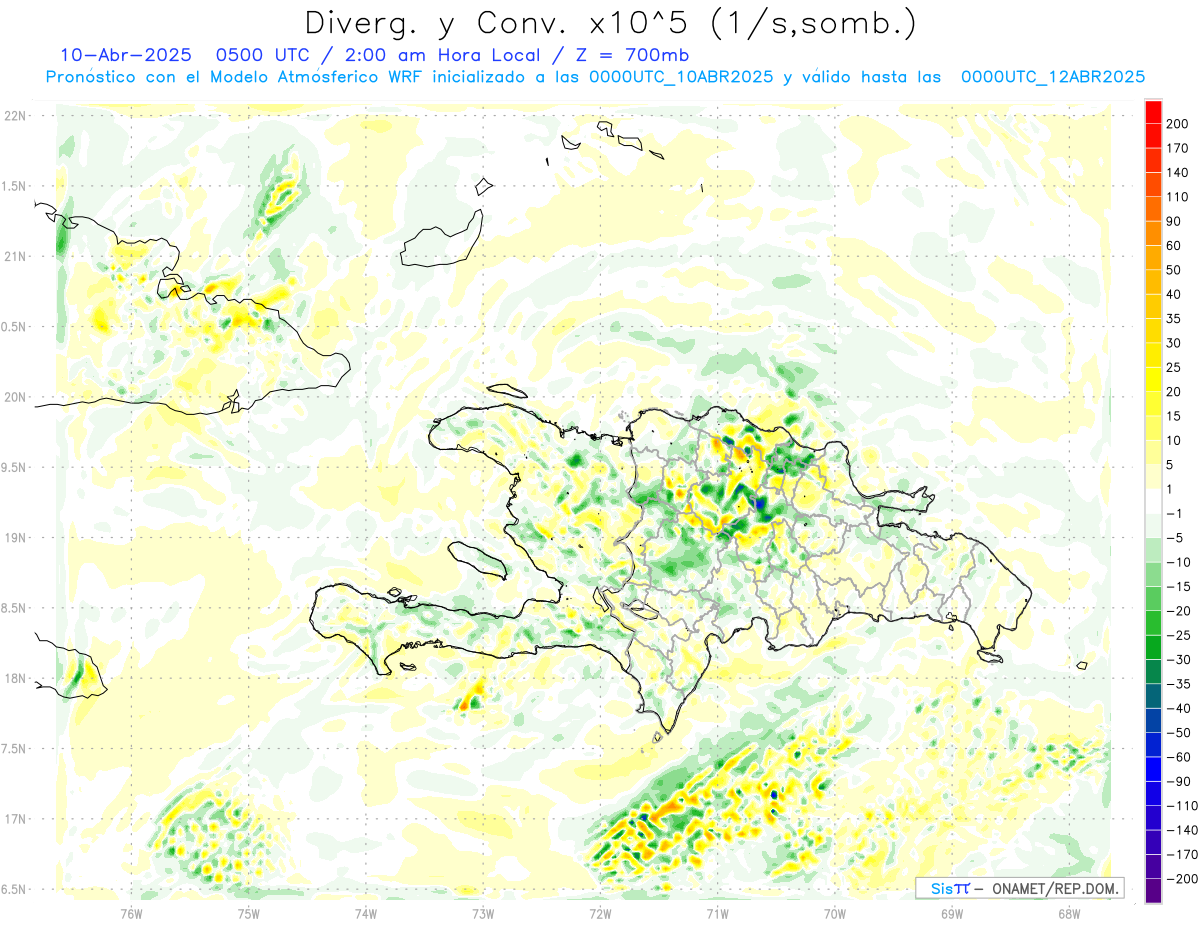
Task: Click the "90" value on the color scale
Action: pos(1174,221)
